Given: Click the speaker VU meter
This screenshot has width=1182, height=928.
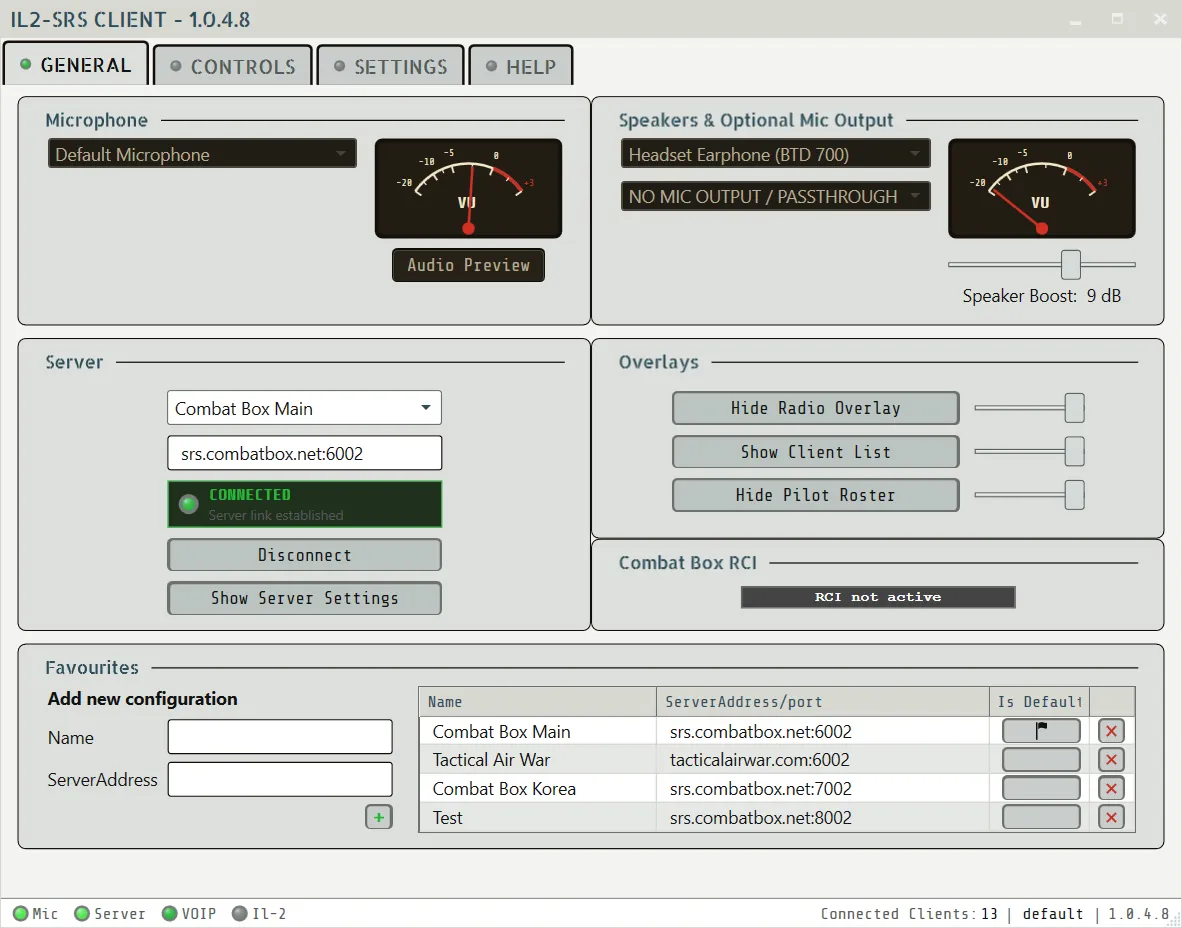Looking at the screenshot, I should 1041,188.
